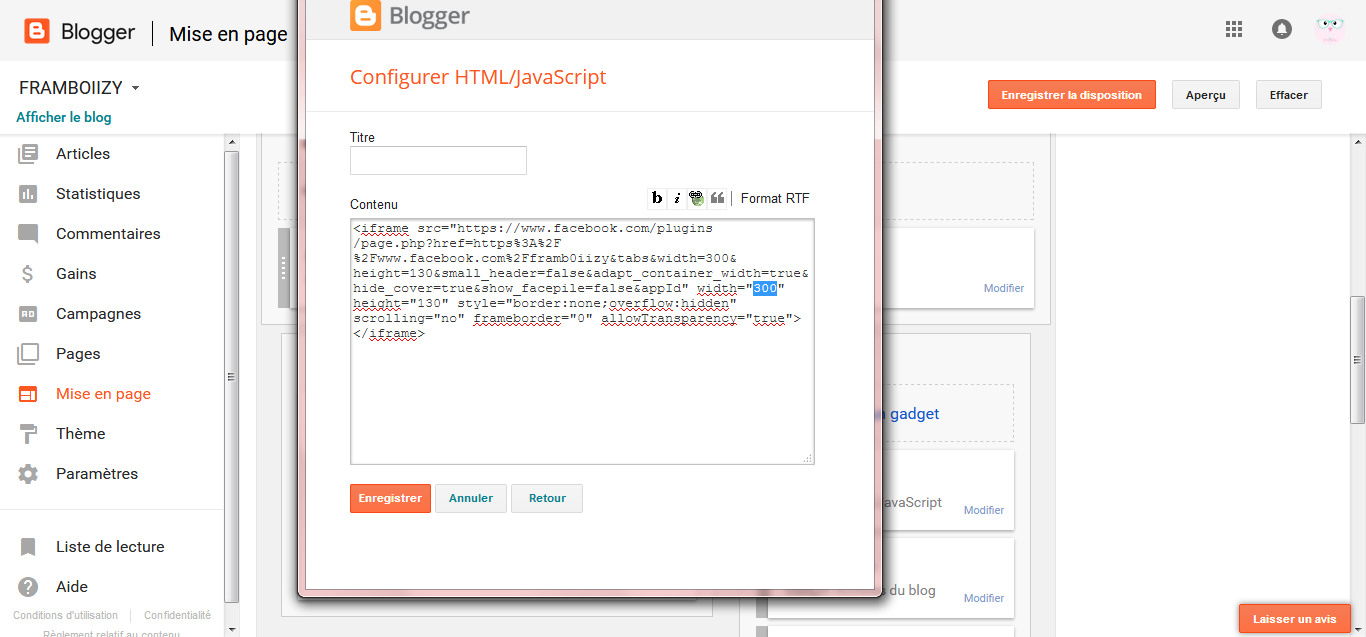Click the blockquote icon
Screen dimensions: 1366x637
(x=717, y=198)
